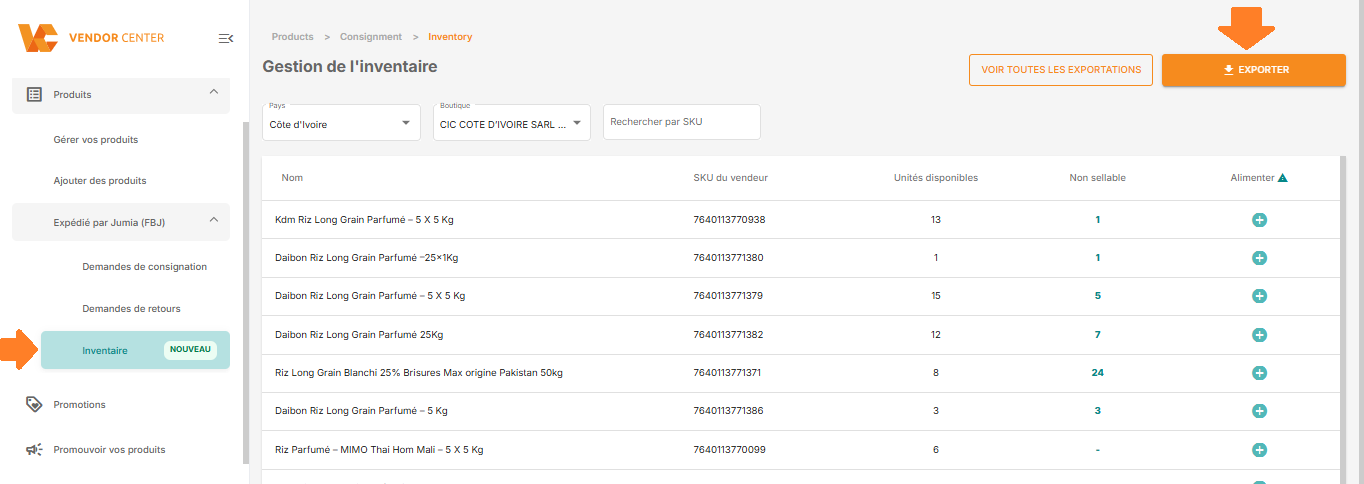Screen dimensions: 1364x484
Task: Click non sellable value 24 for Pakistan rice
Action: [1097, 372]
